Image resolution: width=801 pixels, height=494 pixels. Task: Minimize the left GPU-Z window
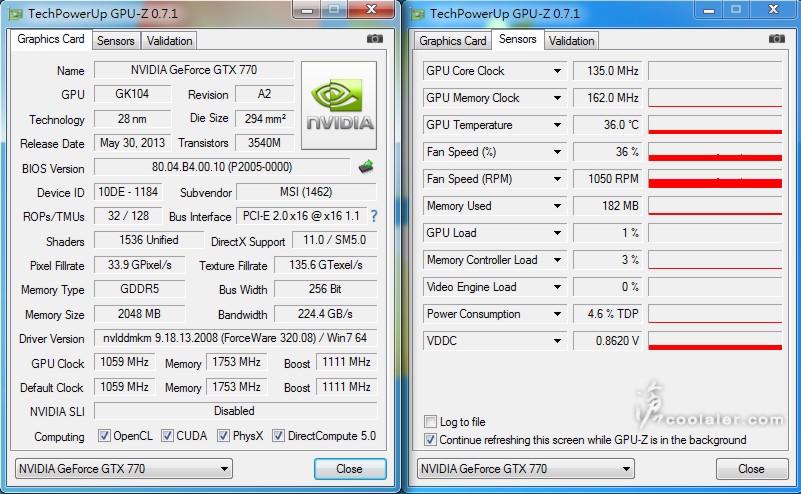[x=307, y=10]
